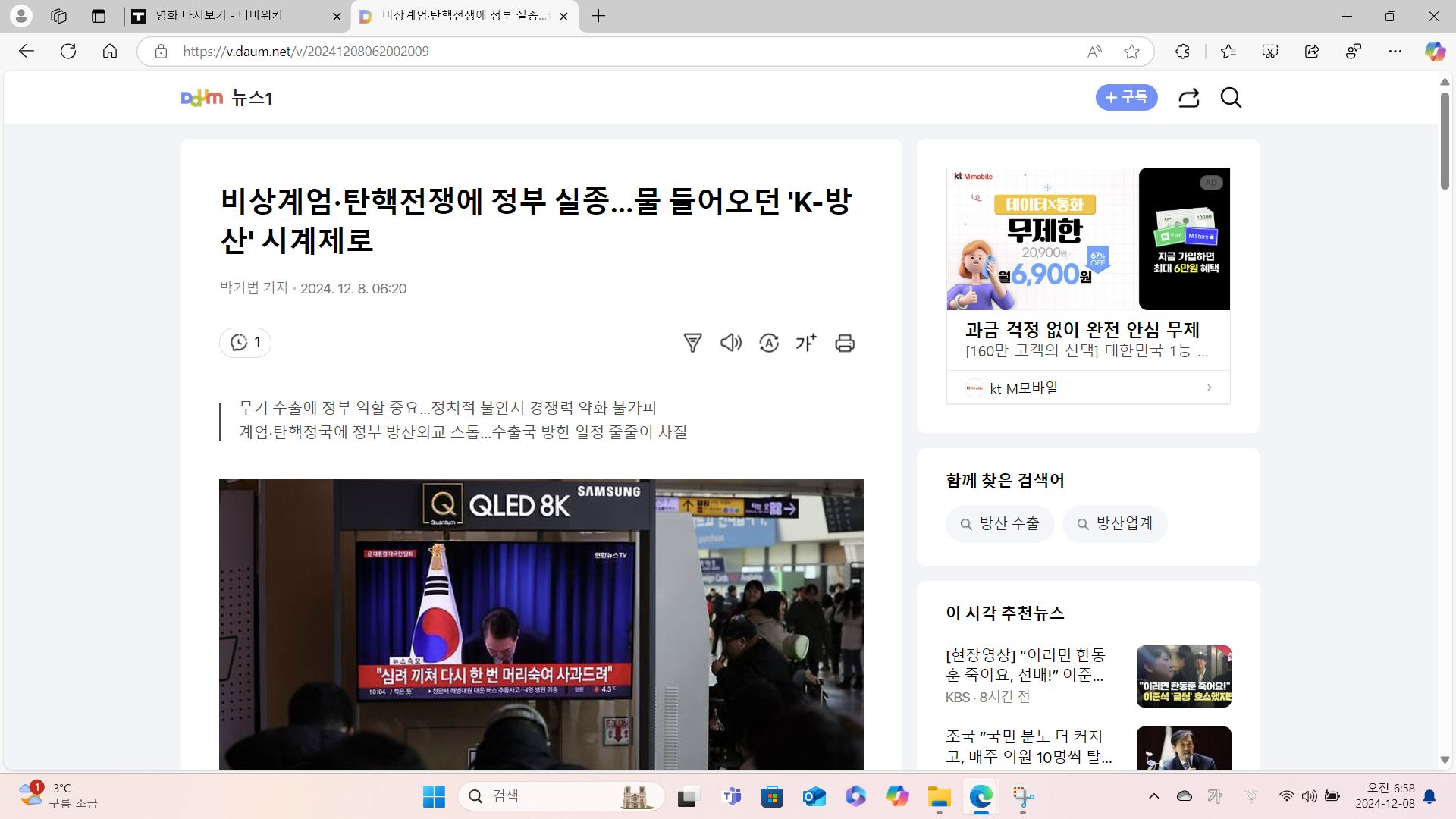Open the font size adjustment icon

coord(806,343)
